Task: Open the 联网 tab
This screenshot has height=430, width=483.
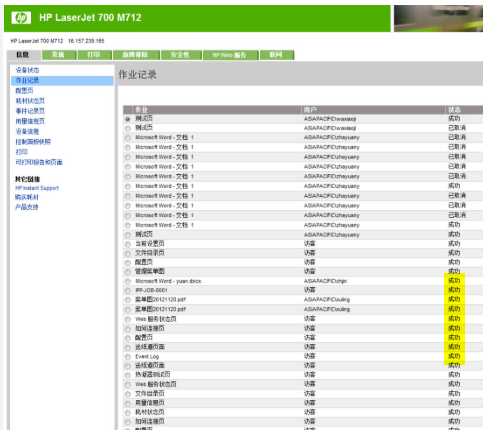Action: click(276, 55)
